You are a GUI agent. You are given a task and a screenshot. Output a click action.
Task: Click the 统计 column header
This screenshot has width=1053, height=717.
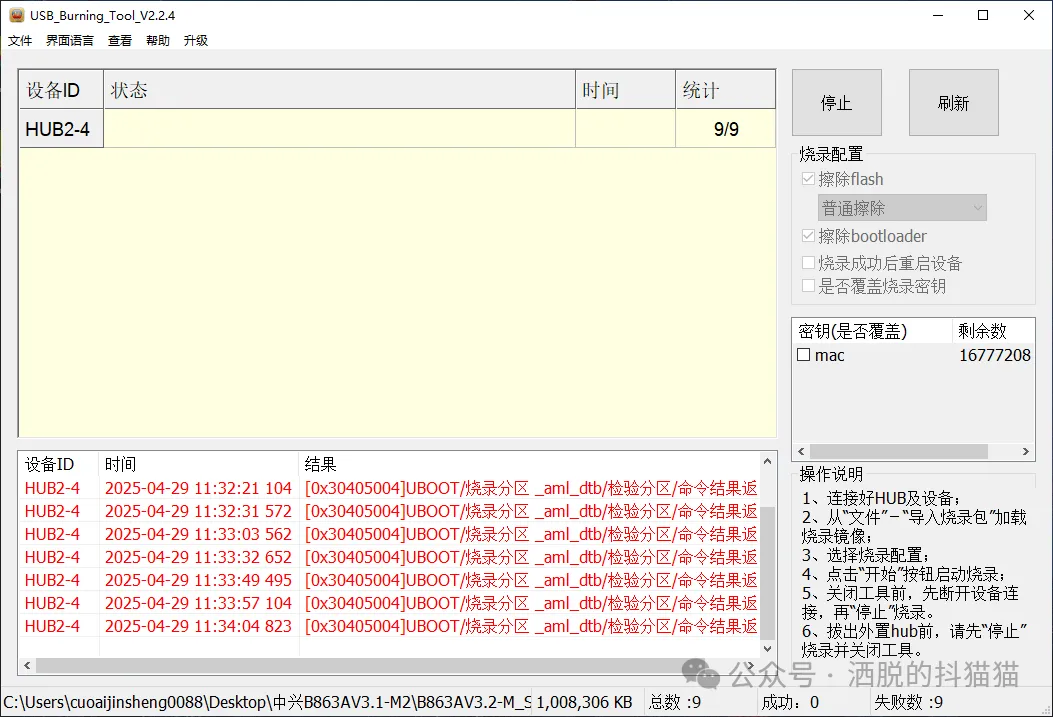(726, 89)
